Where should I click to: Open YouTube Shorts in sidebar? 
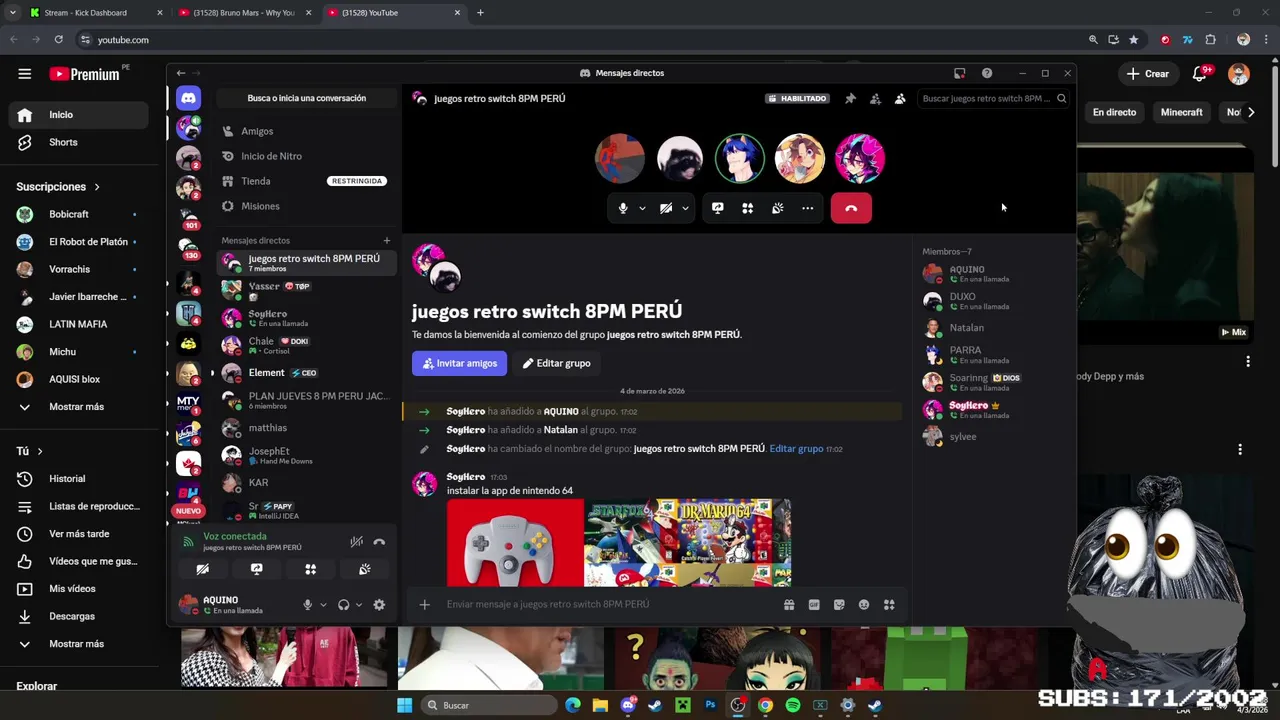(76, 142)
